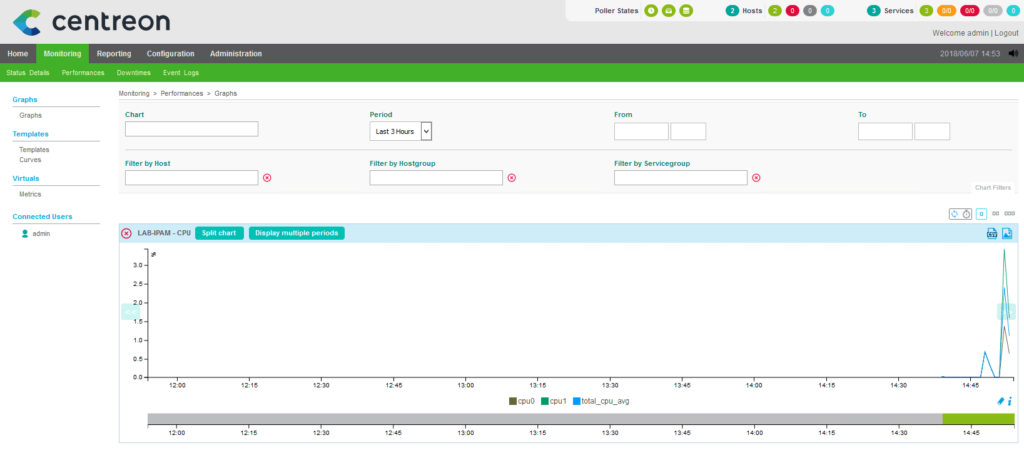
Task: Open Graphs link in sidebar
Action: click(x=31, y=115)
